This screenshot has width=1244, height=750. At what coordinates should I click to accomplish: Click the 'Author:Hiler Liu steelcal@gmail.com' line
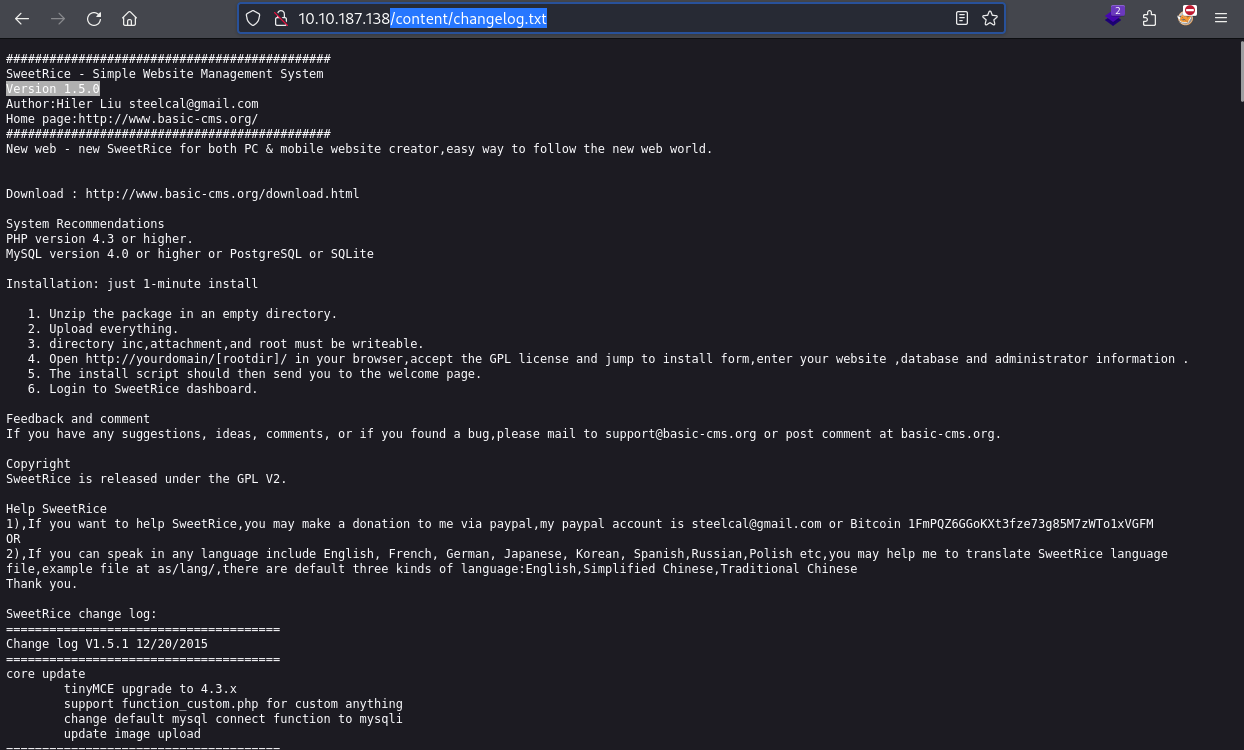click(x=132, y=104)
